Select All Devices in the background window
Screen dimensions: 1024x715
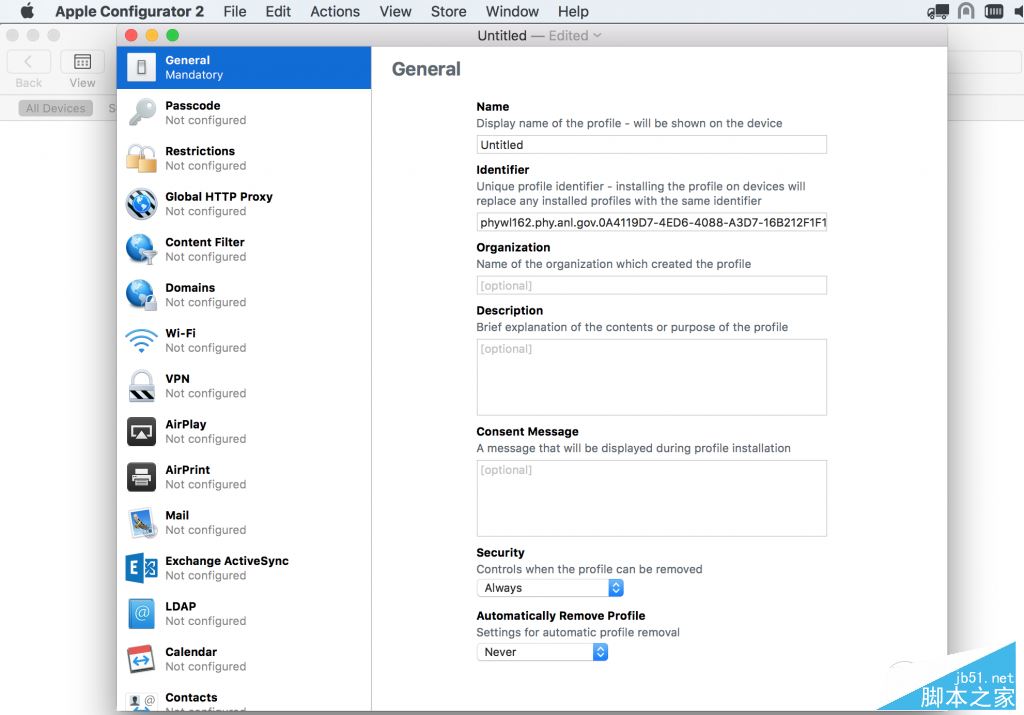point(56,108)
